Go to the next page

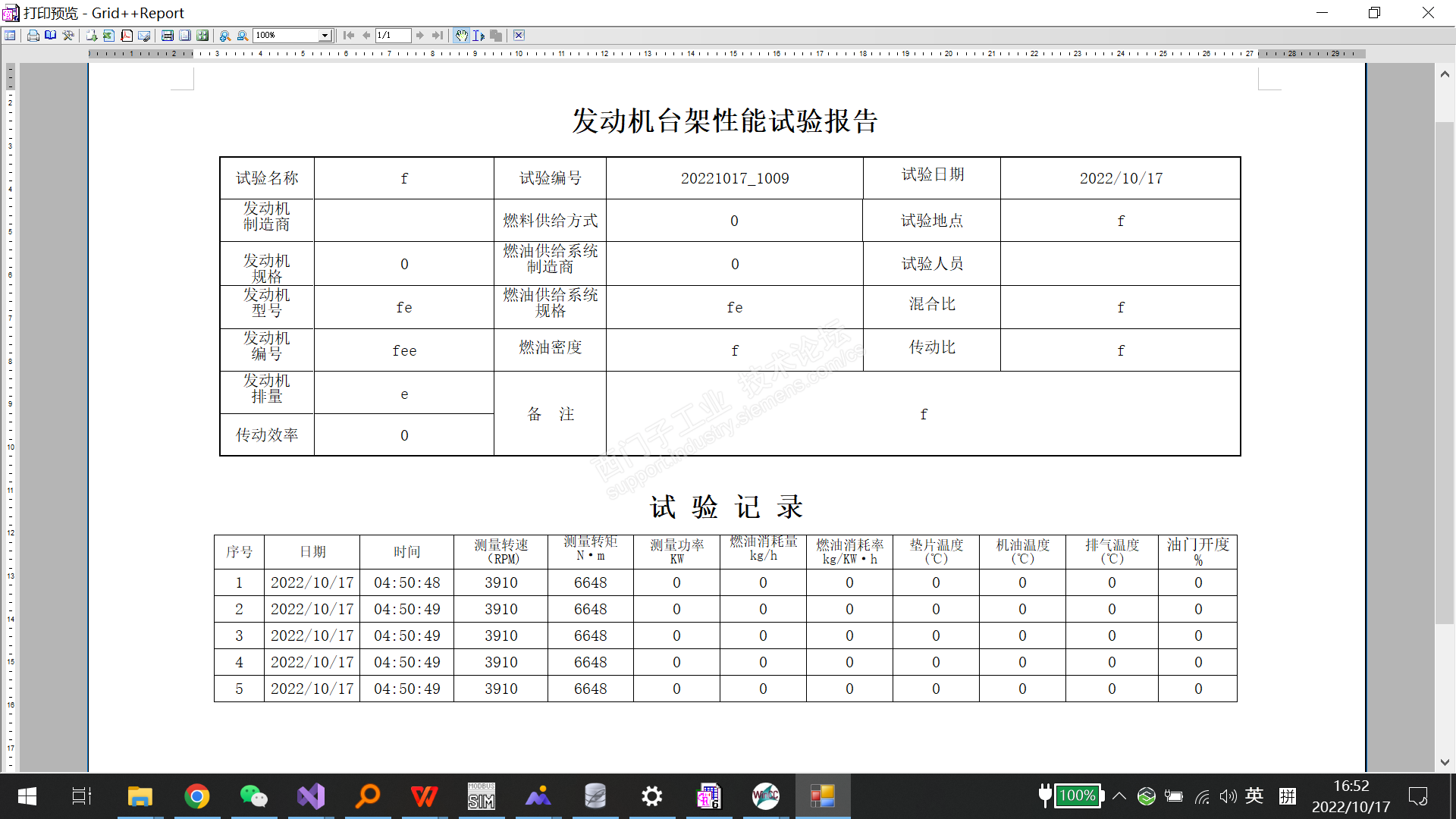pos(420,36)
